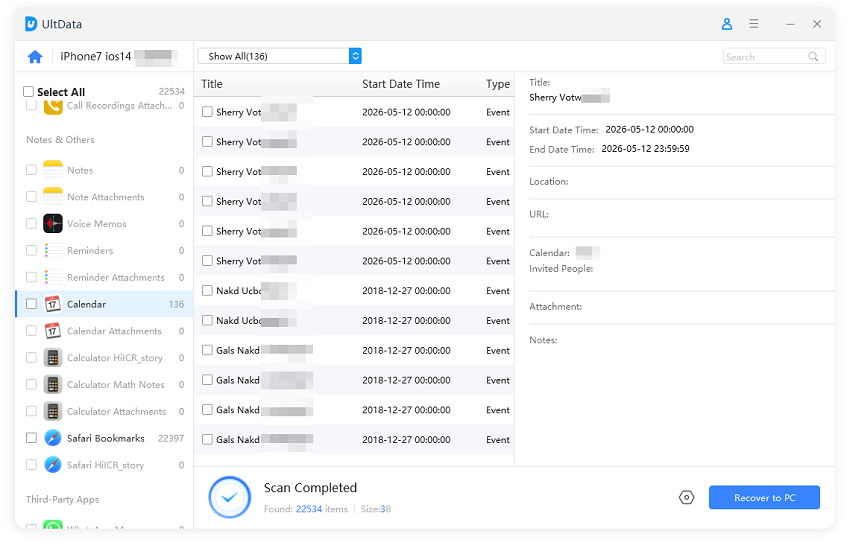Select the last Sherry Vot event row

point(354,261)
